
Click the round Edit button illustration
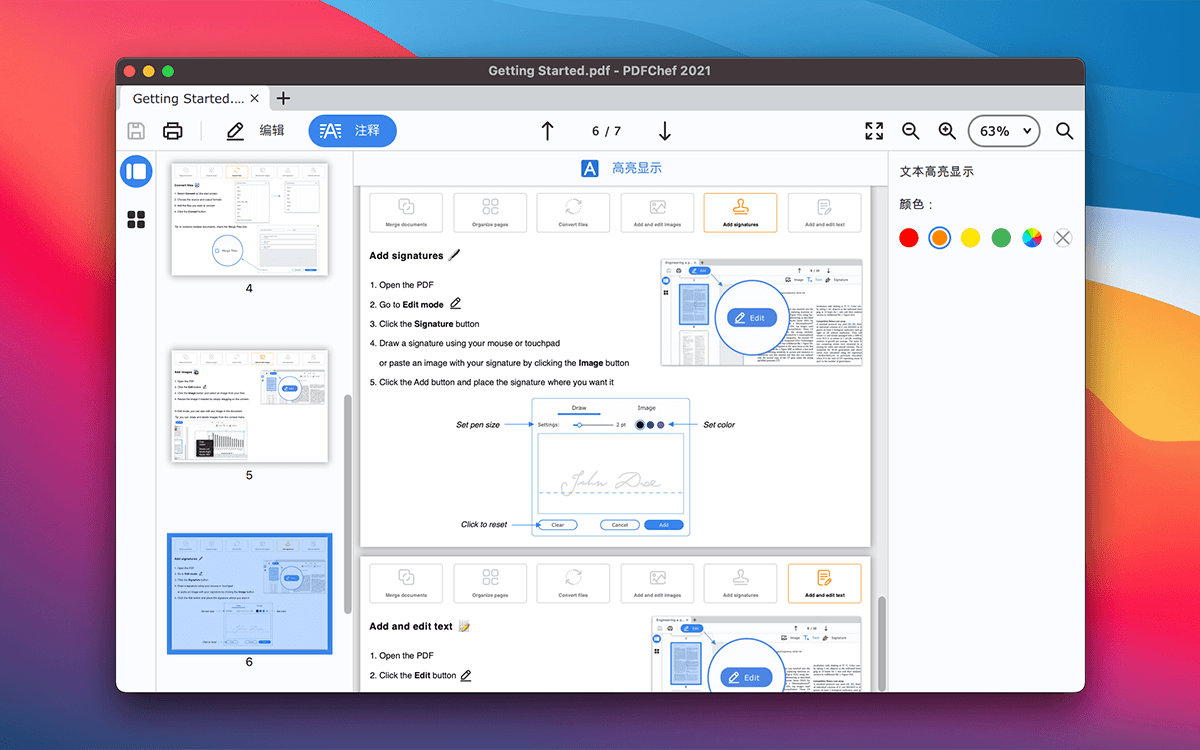pos(751,317)
